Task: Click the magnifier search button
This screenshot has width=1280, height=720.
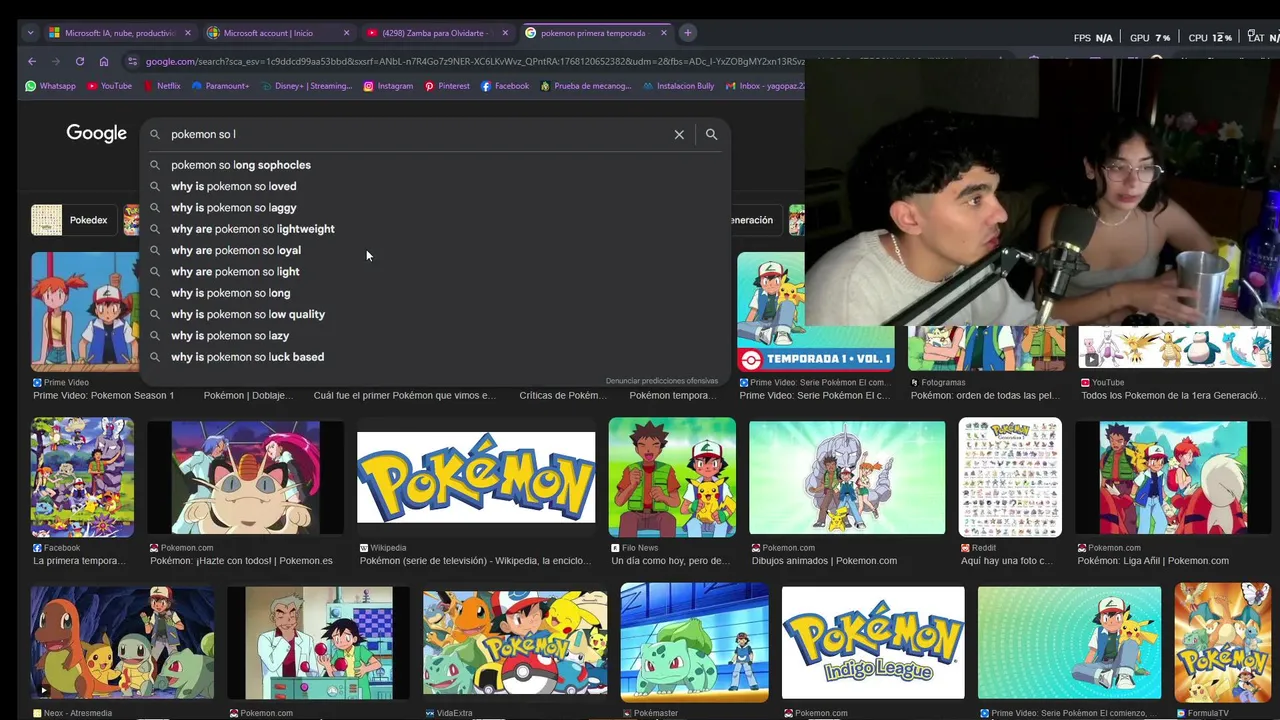Action: pyautogui.click(x=711, y=134)
